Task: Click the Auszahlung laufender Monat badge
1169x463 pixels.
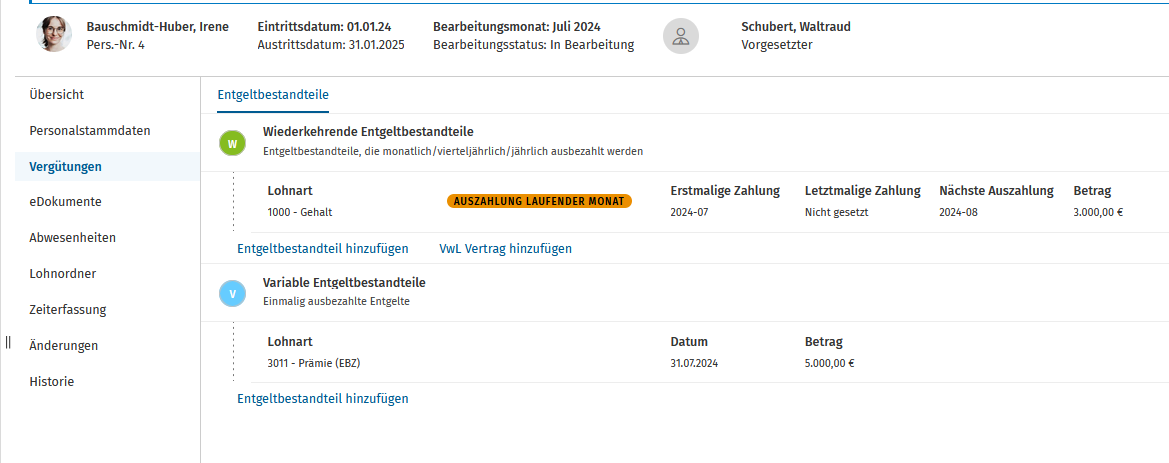Action: 539,201
